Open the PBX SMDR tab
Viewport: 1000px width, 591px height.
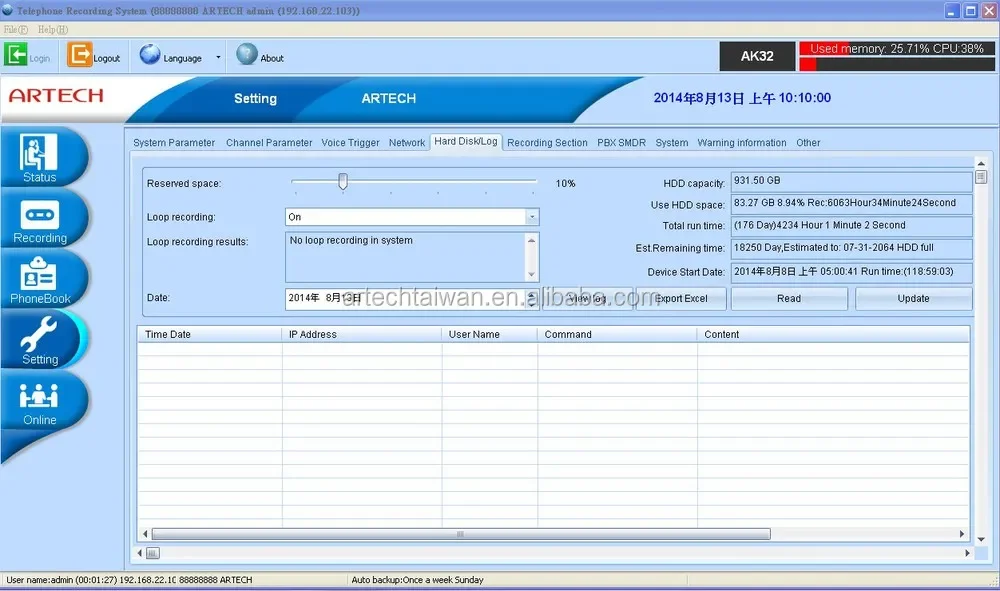[x=621, y=142]
